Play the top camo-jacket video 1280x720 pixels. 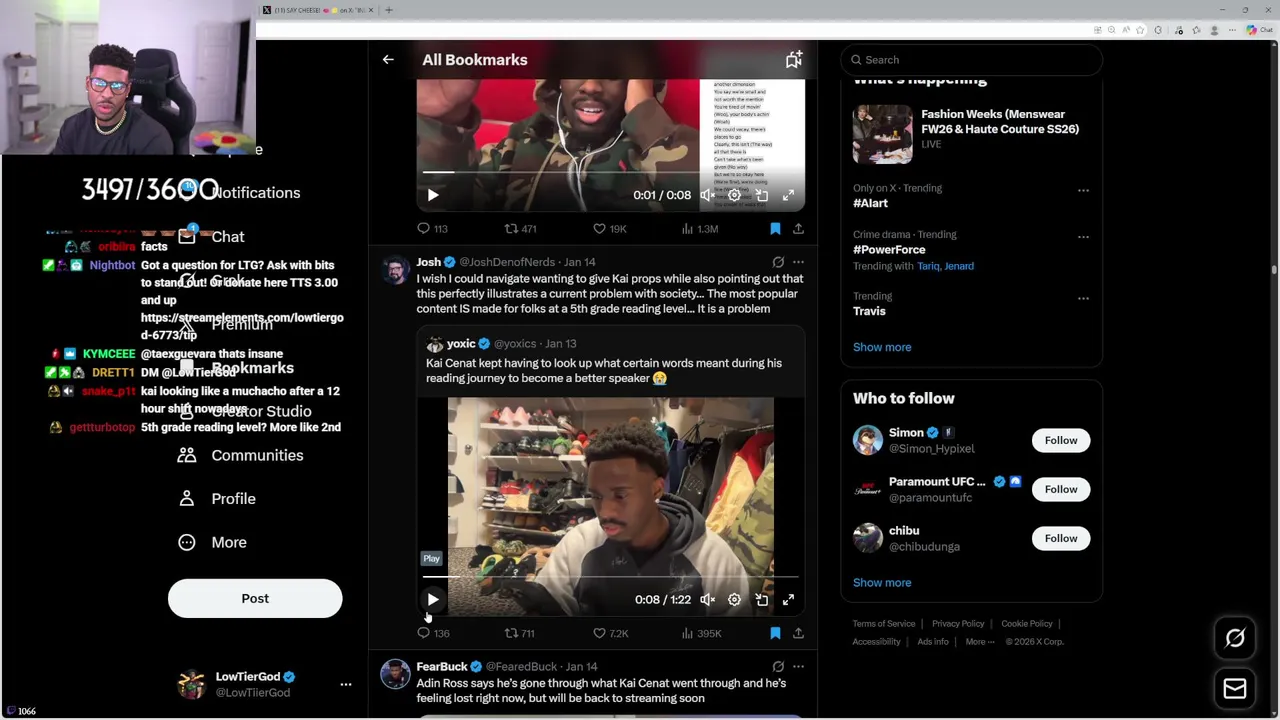[433, 196]
